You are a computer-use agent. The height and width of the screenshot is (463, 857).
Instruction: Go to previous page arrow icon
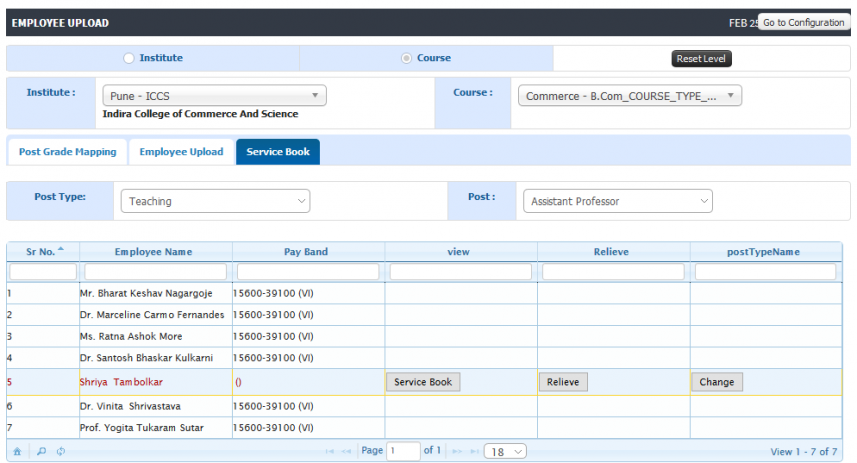pyautogui.click(x=346, y=452)
